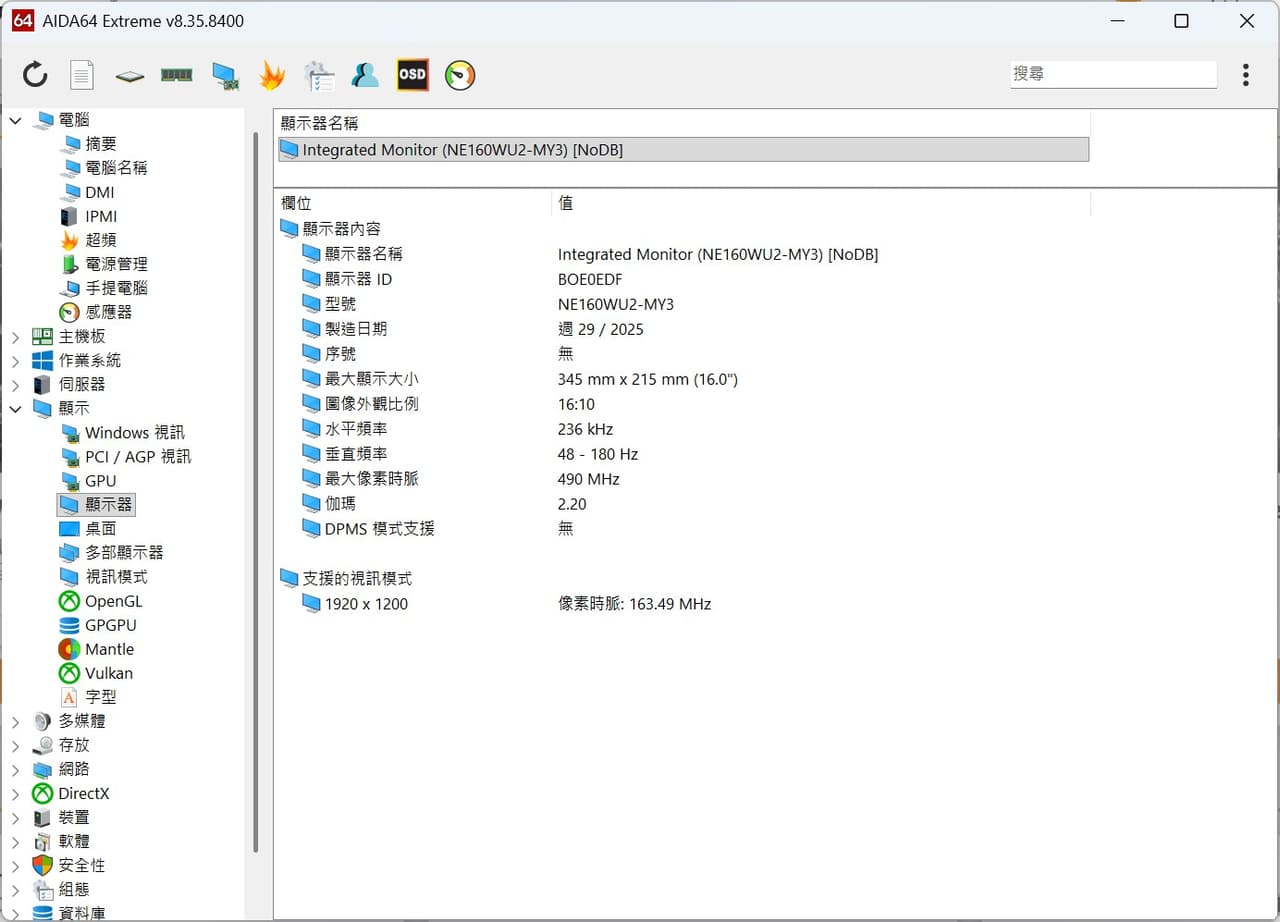The width and height of the screenshot is (1280, 922).
Task: Open 字型 fonts item in the tree
Action: [101, 697]
